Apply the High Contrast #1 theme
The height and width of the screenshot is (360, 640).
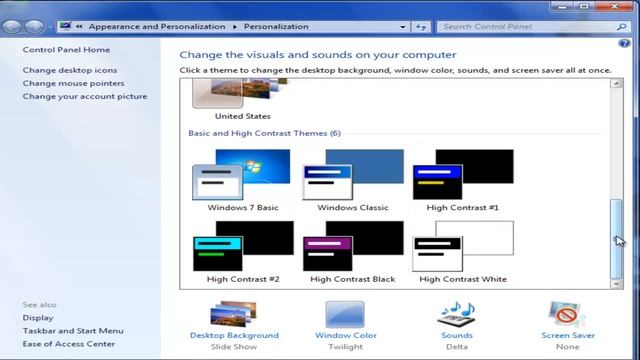[x=462, y=180]
